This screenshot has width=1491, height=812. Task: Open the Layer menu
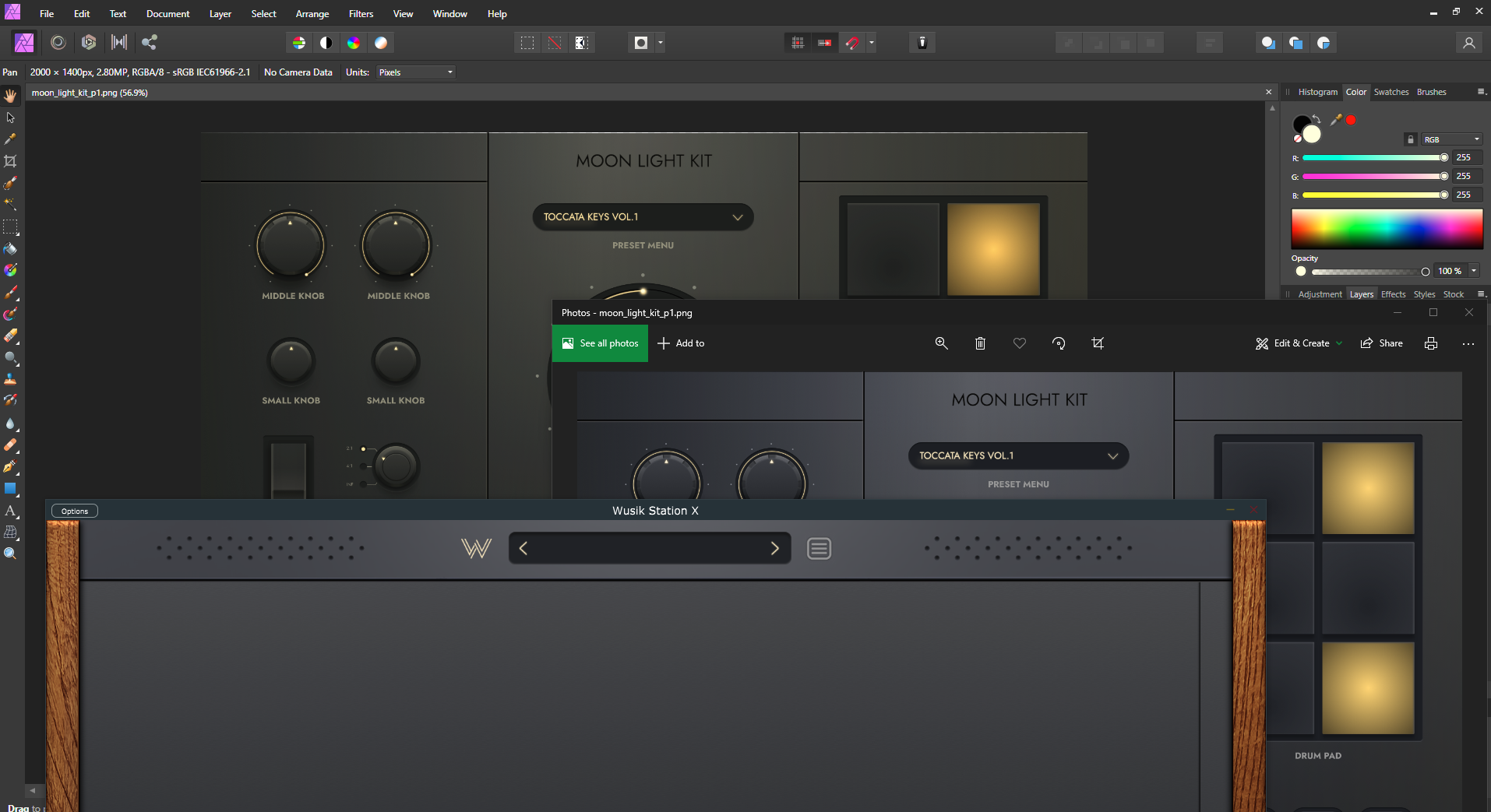[220, 14]
